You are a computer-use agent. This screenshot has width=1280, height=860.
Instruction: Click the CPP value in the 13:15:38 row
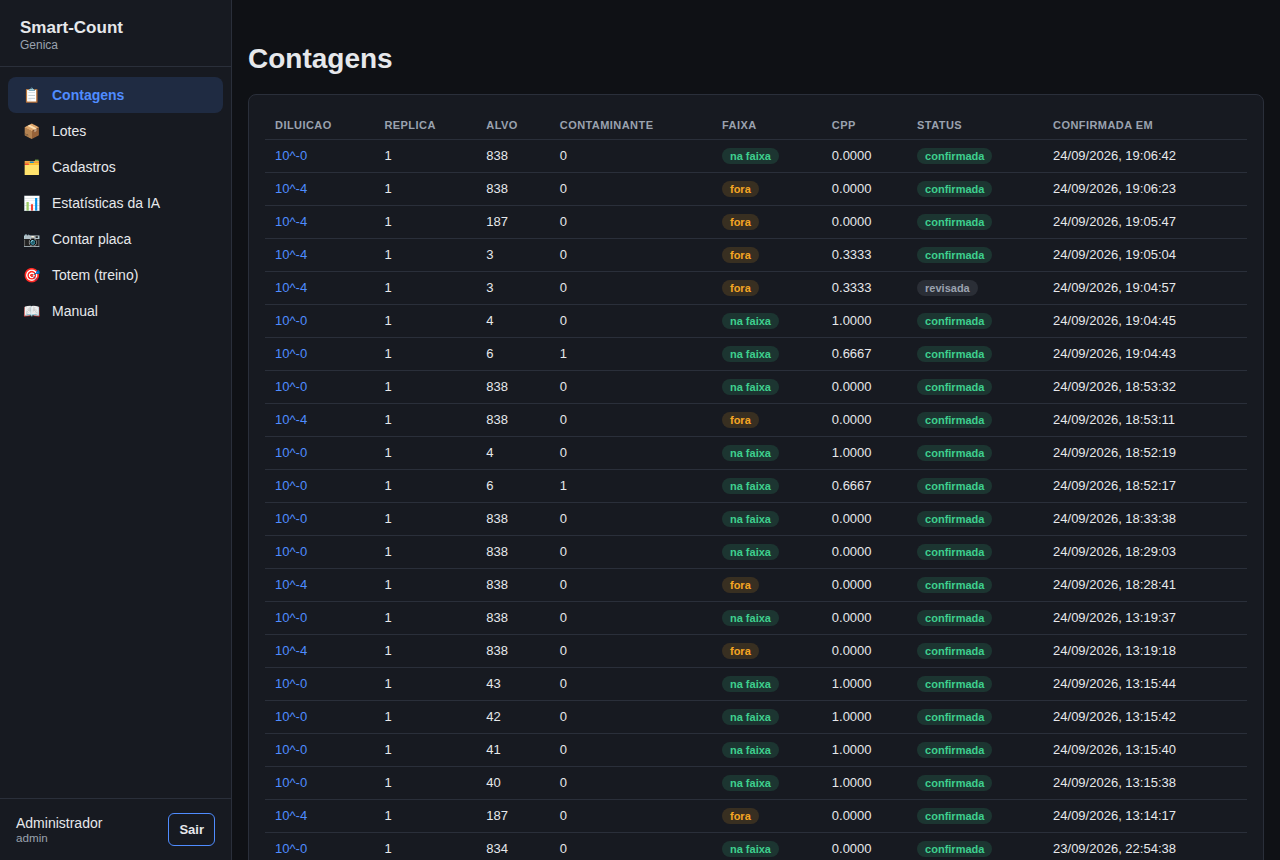(851, 783)
